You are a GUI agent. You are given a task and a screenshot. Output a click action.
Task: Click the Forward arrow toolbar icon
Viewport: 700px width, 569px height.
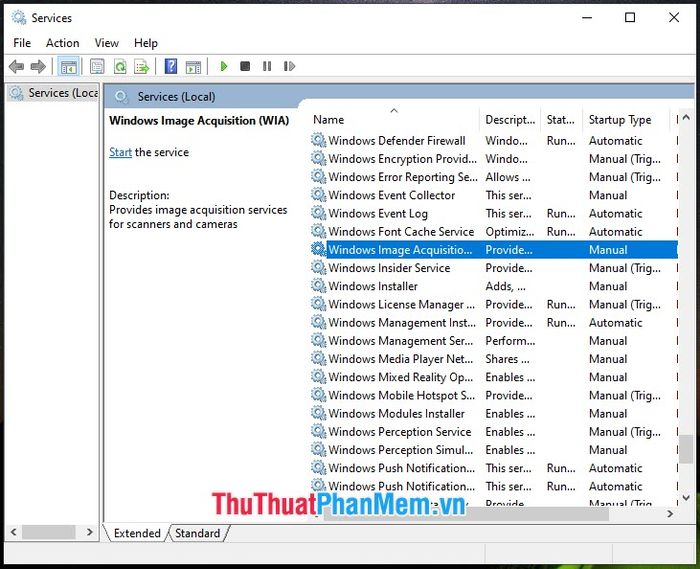pos(38,66)
